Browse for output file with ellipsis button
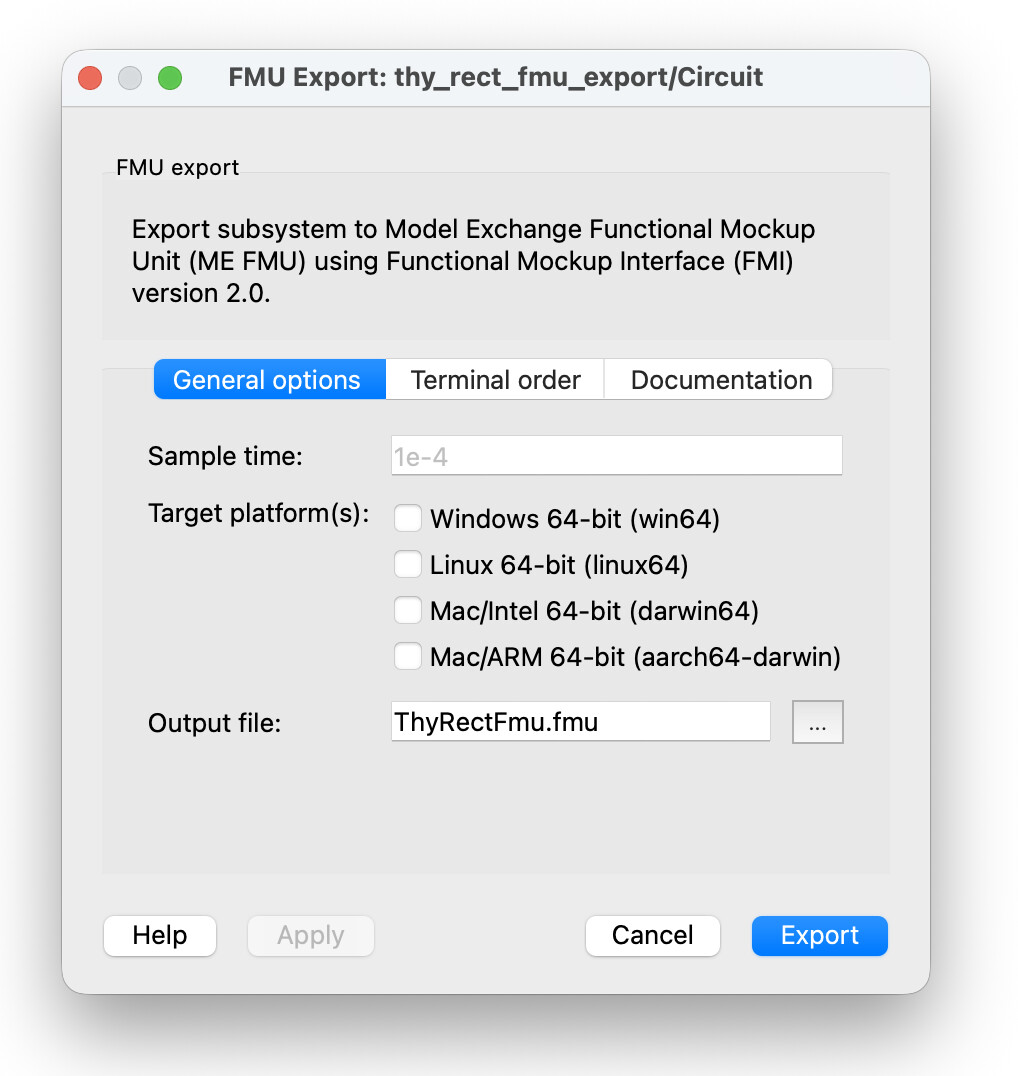The height and width of the screenshot is (1076, 1018). 818,723
